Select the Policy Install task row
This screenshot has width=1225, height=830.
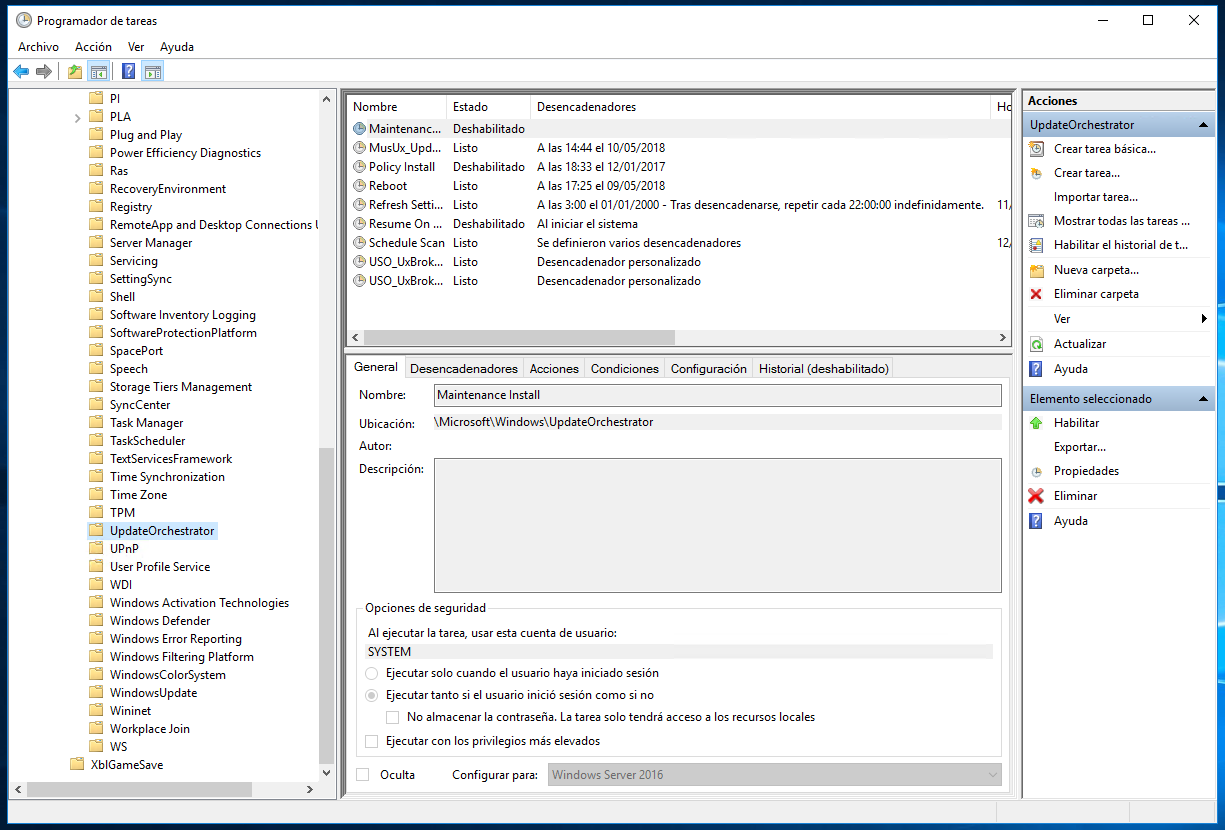[678, 167]
